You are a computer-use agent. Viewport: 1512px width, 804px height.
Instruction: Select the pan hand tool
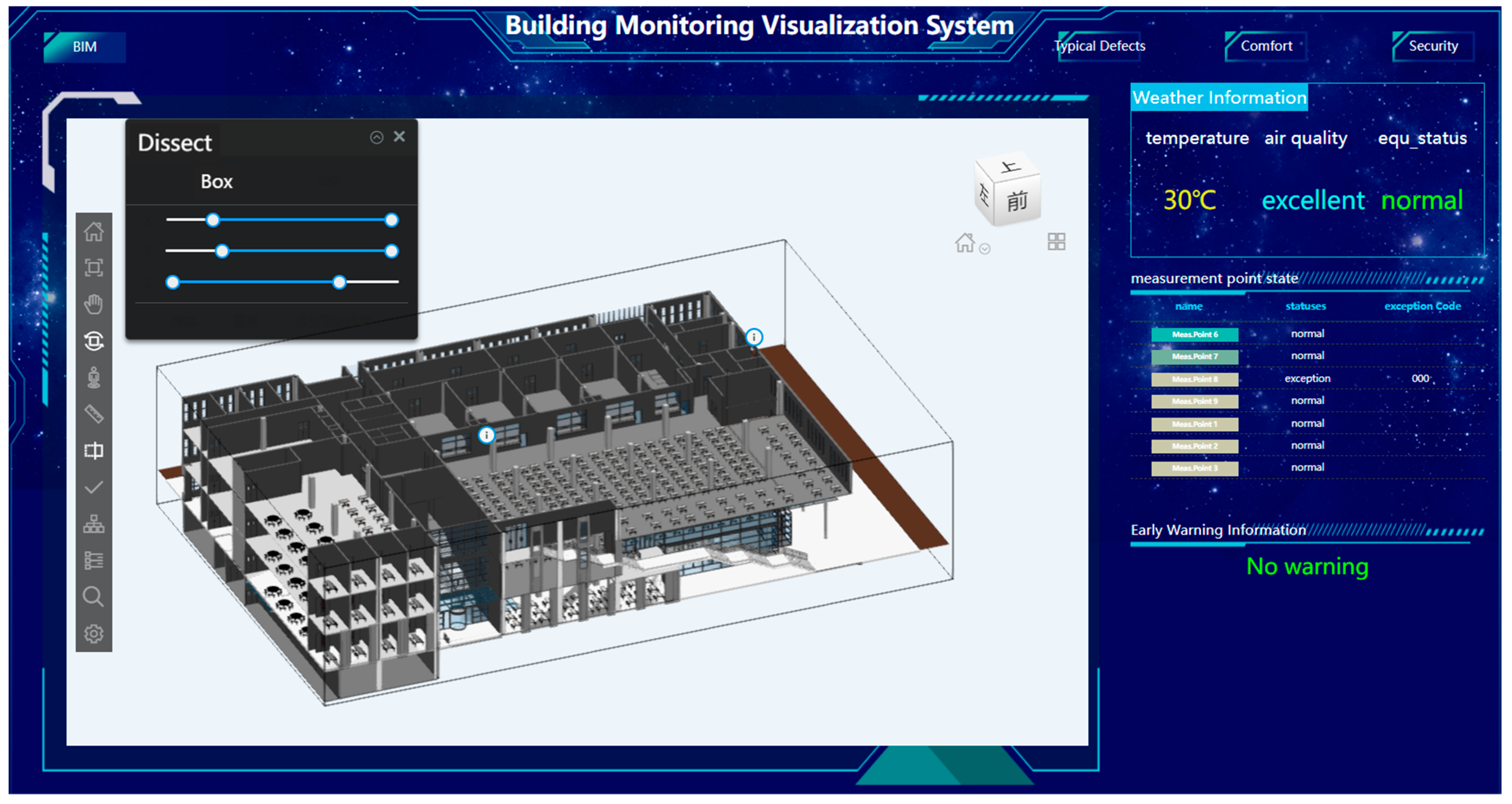[93, 305]
